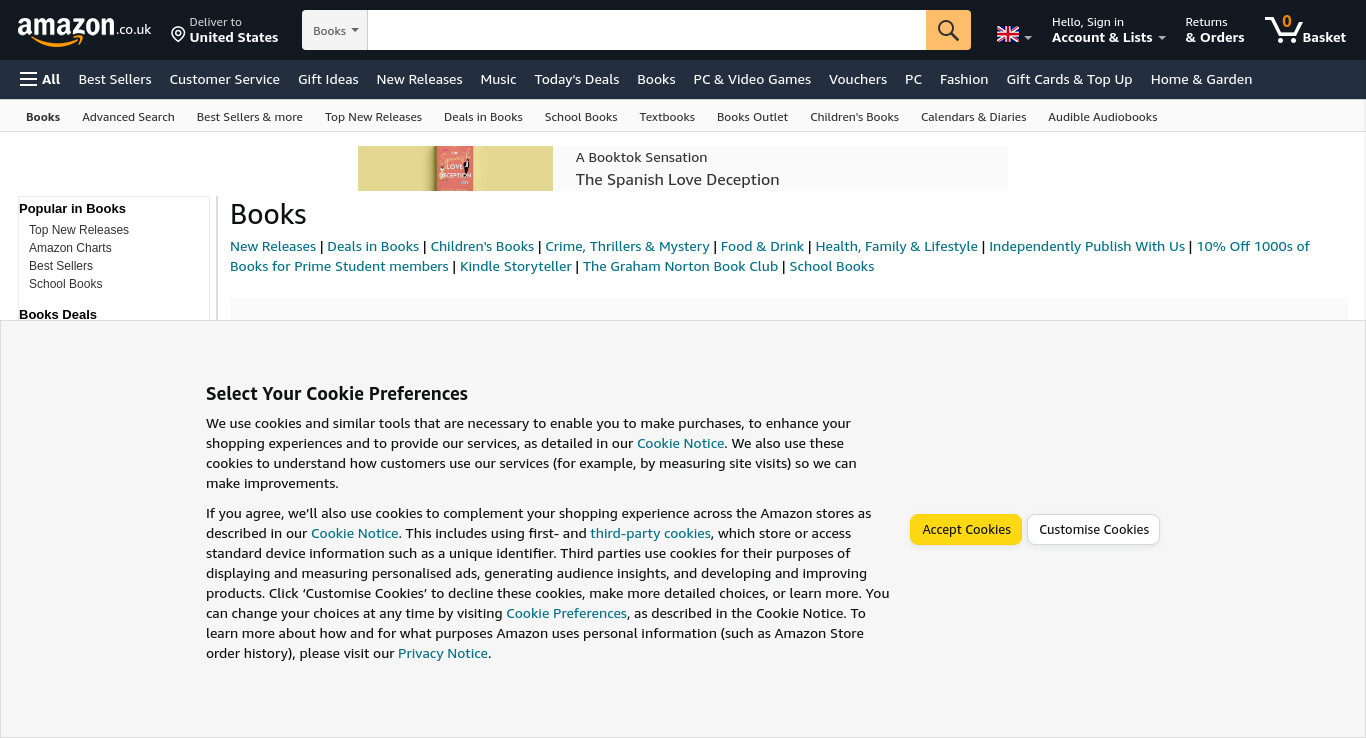
Task: Click the Spanish Love Deception book cover
Action: point(454,168)
